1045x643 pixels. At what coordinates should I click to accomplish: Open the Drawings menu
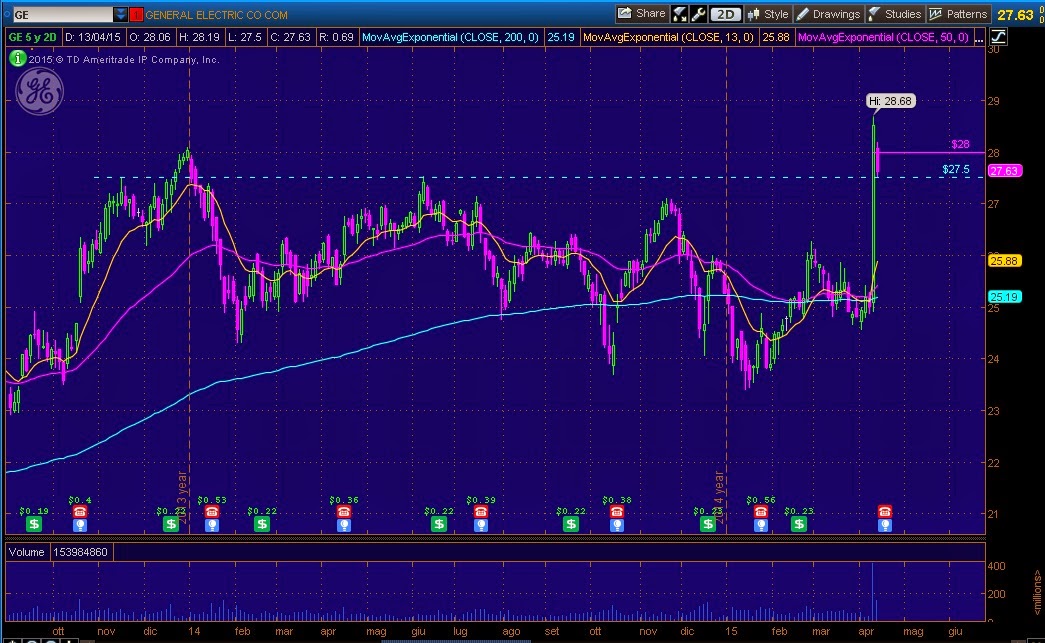pyautogui.click(x=828, y=14)
